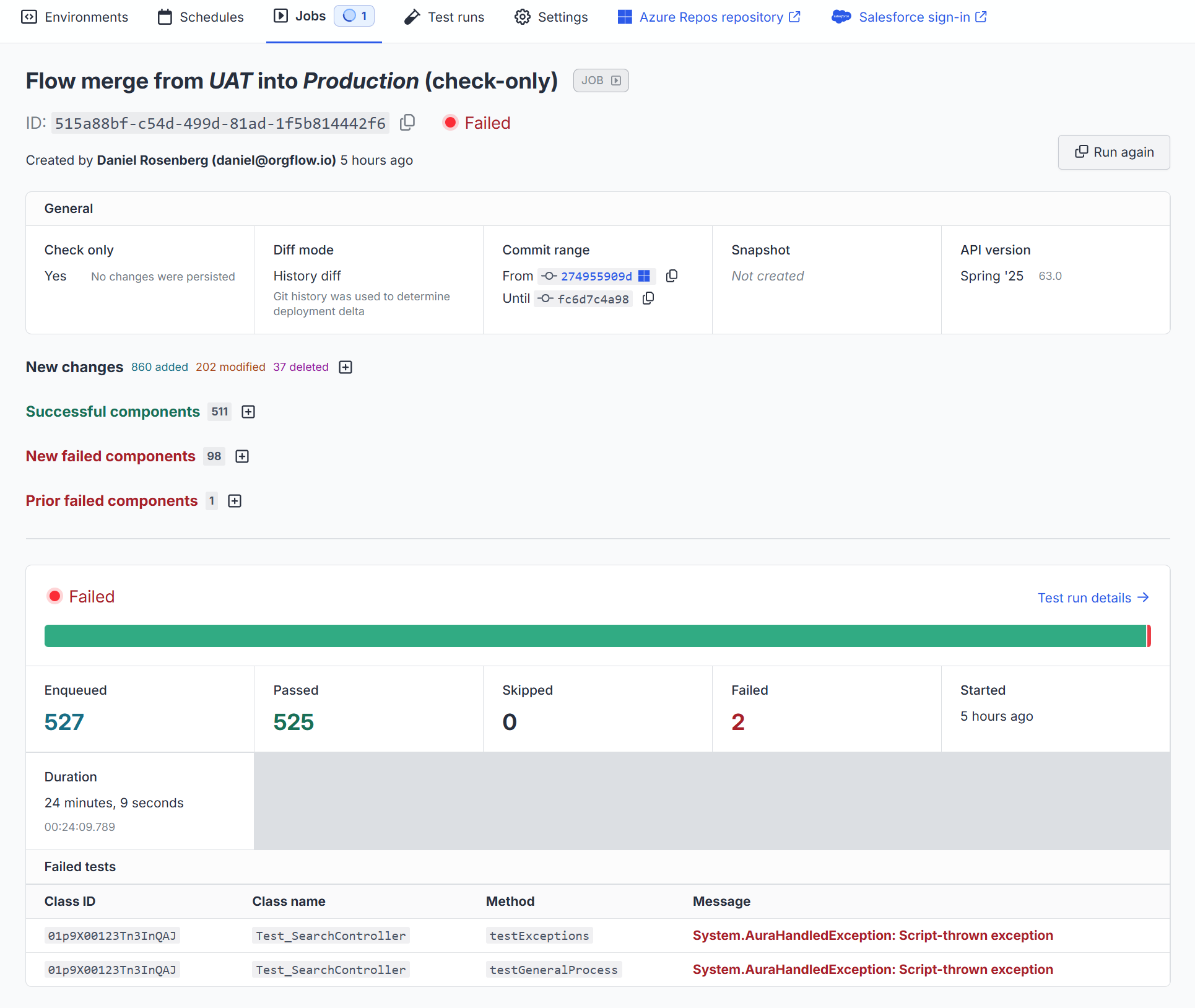The image size is (1195, 1008).
Task: Click the '202 modified' count
Action: tap(230, 367)
